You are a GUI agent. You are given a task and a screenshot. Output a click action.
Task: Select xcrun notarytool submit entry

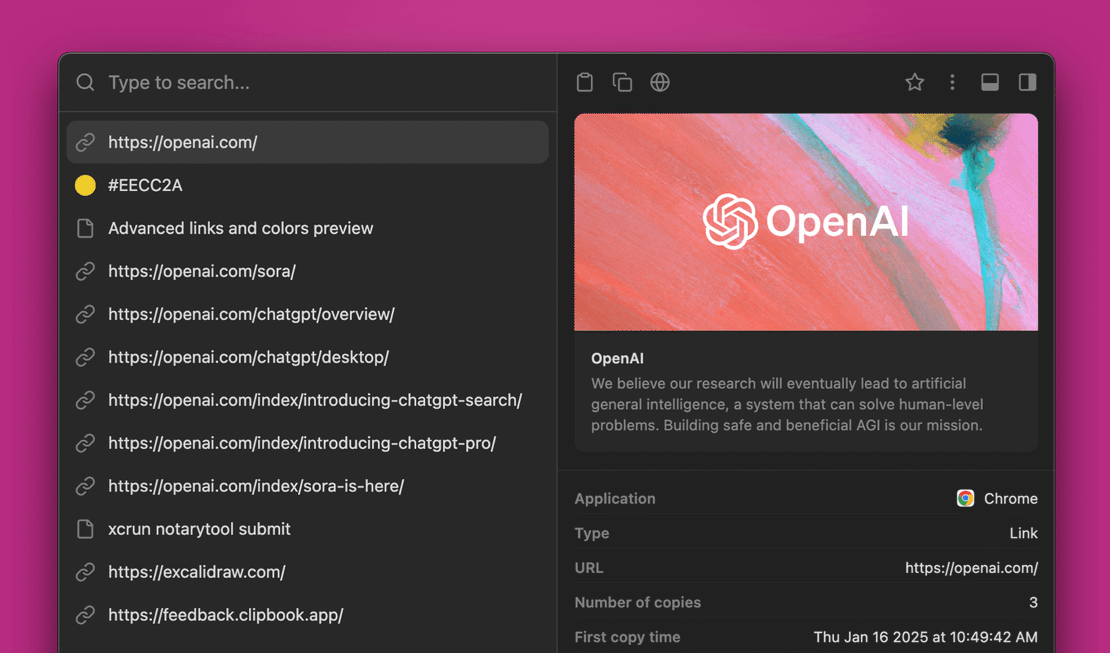coord(307,529)
